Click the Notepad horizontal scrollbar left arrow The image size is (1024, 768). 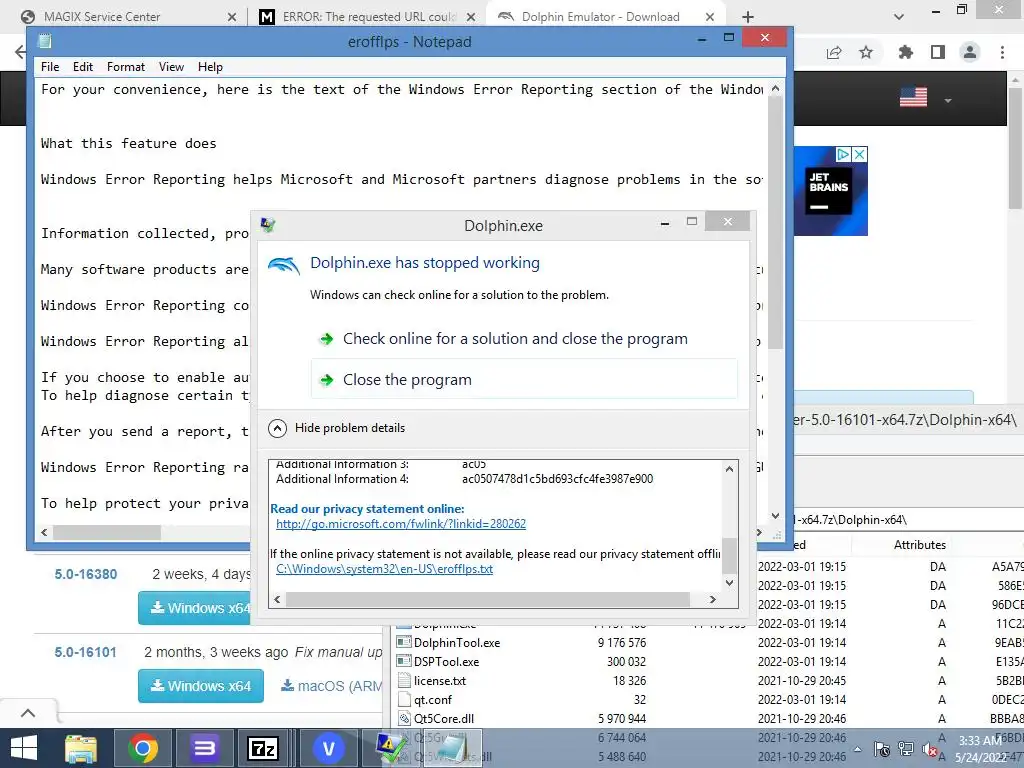coord(44,533)
